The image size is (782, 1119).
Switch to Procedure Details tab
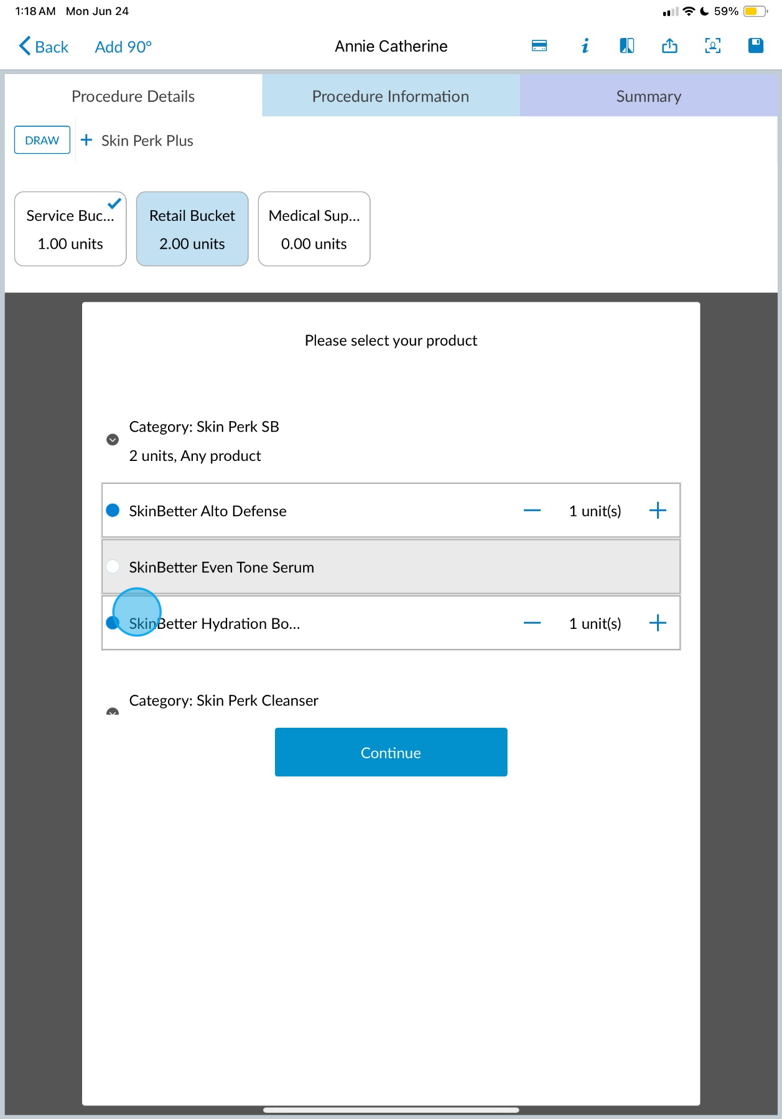[133, 96]
